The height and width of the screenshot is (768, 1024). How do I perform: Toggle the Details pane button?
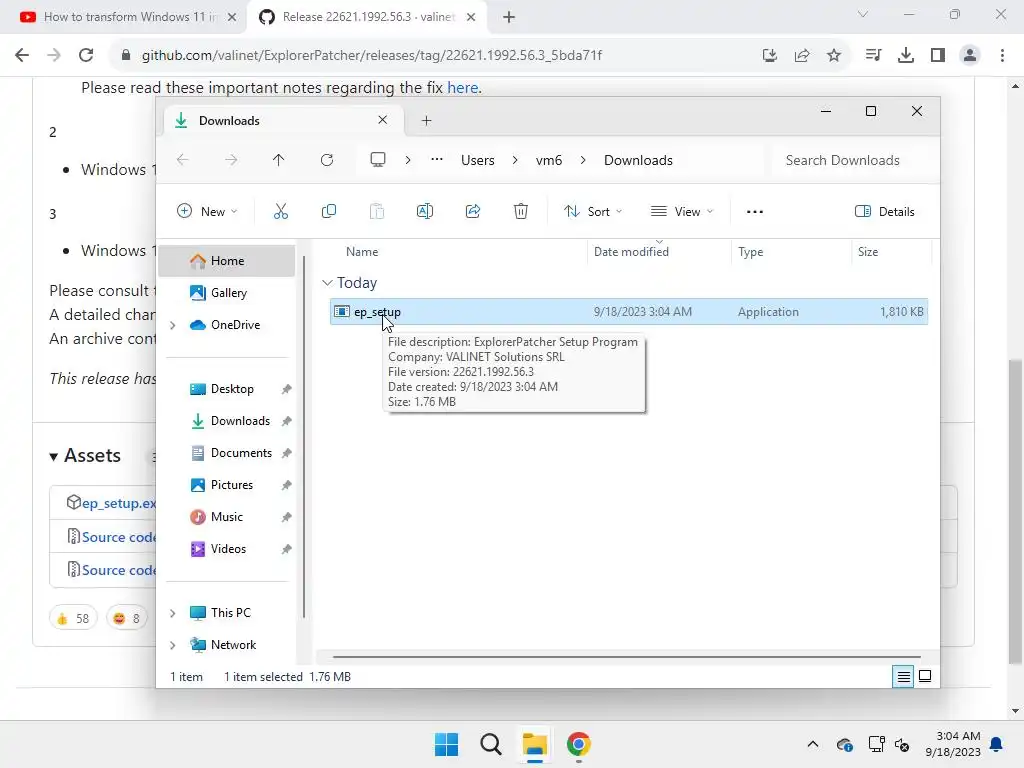coord(885,212)
